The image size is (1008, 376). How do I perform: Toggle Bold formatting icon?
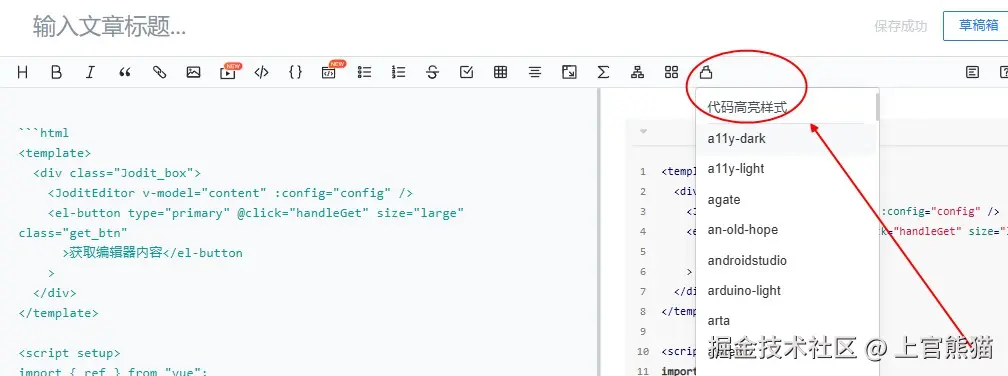57,73
